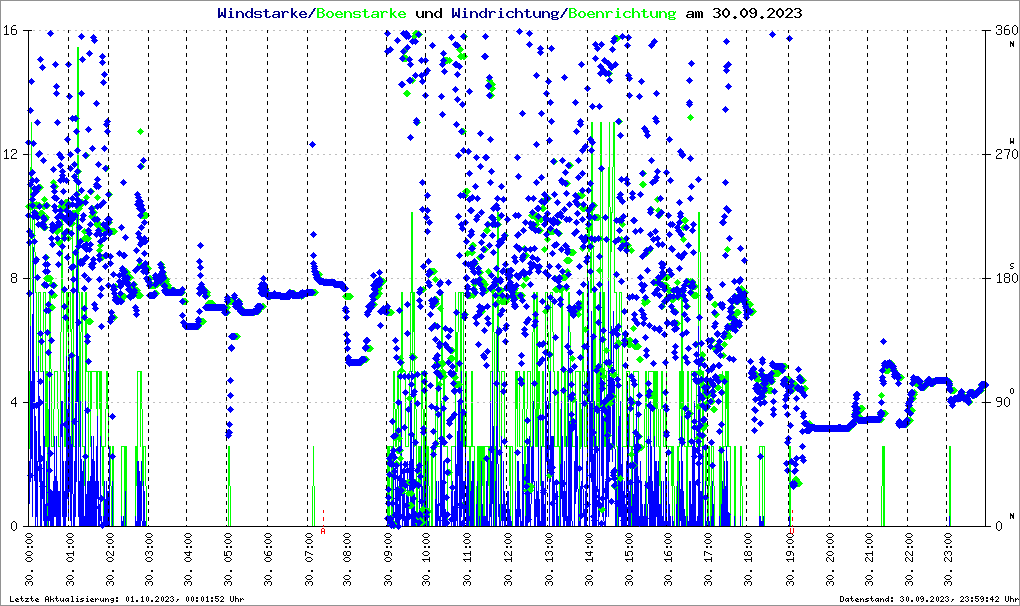This screenshot has width=1020, height=606.
Task: Click wind speed axis value 12
Action: pyautogui.click(x=10, y=155)
